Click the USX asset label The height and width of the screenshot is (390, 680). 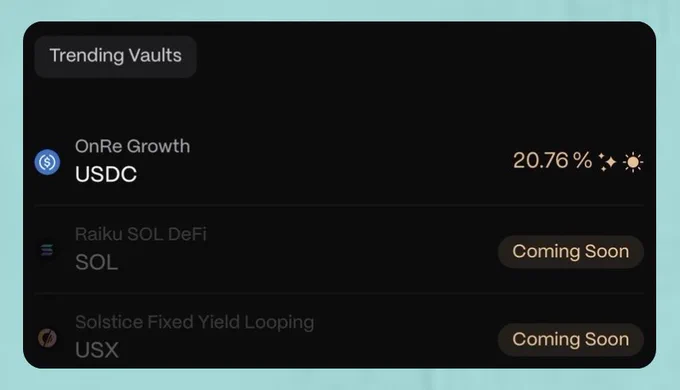click(97, 350)
